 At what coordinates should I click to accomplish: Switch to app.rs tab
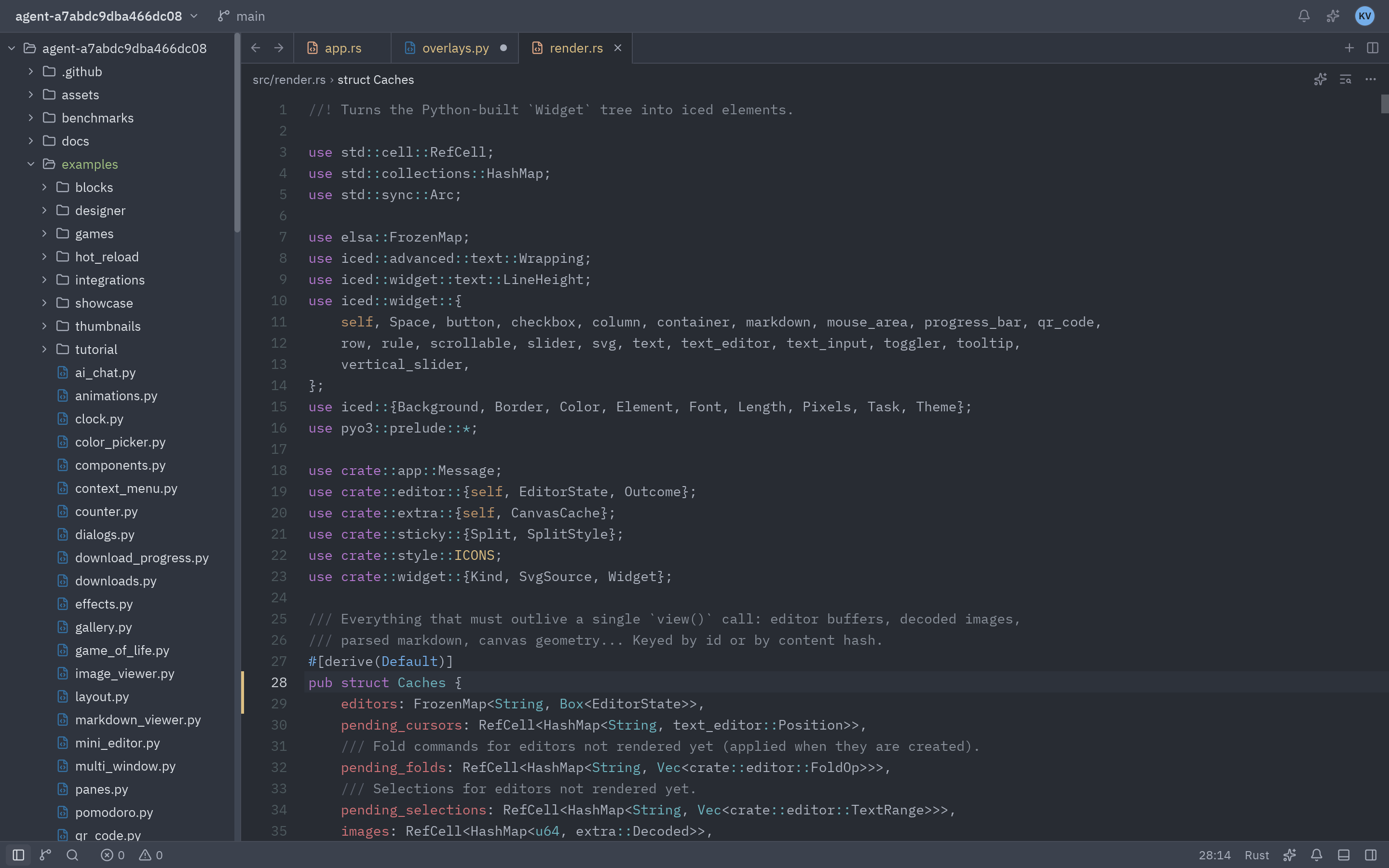click(342, 48)
